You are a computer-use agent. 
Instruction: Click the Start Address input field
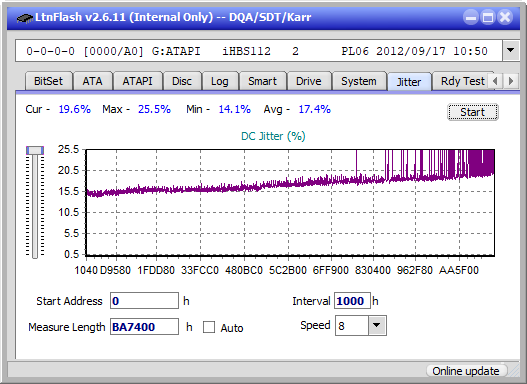tap(145, 301)
